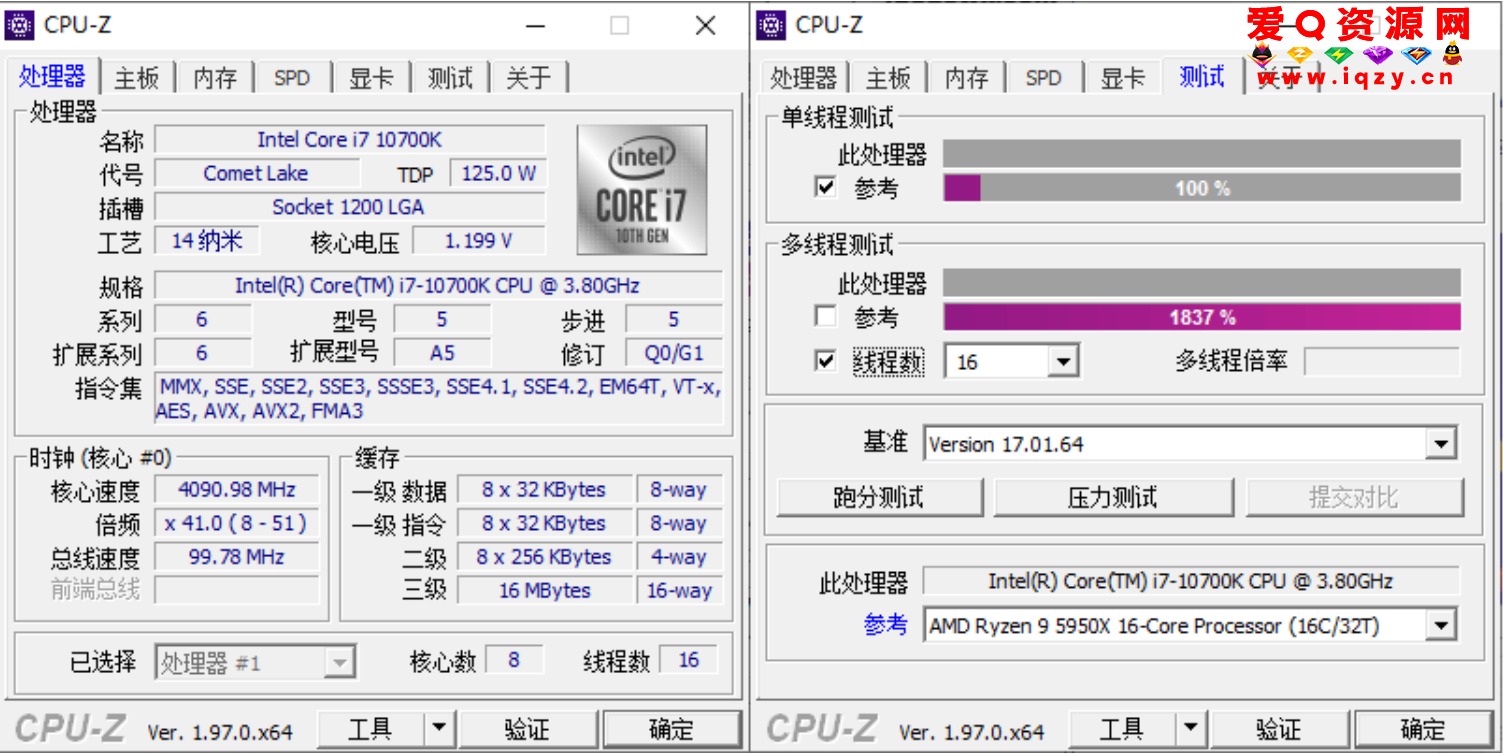Viewport: 1503px width, 754px height.
Task: Open 显卡 tab in left window
Action: tap(371, 78)
